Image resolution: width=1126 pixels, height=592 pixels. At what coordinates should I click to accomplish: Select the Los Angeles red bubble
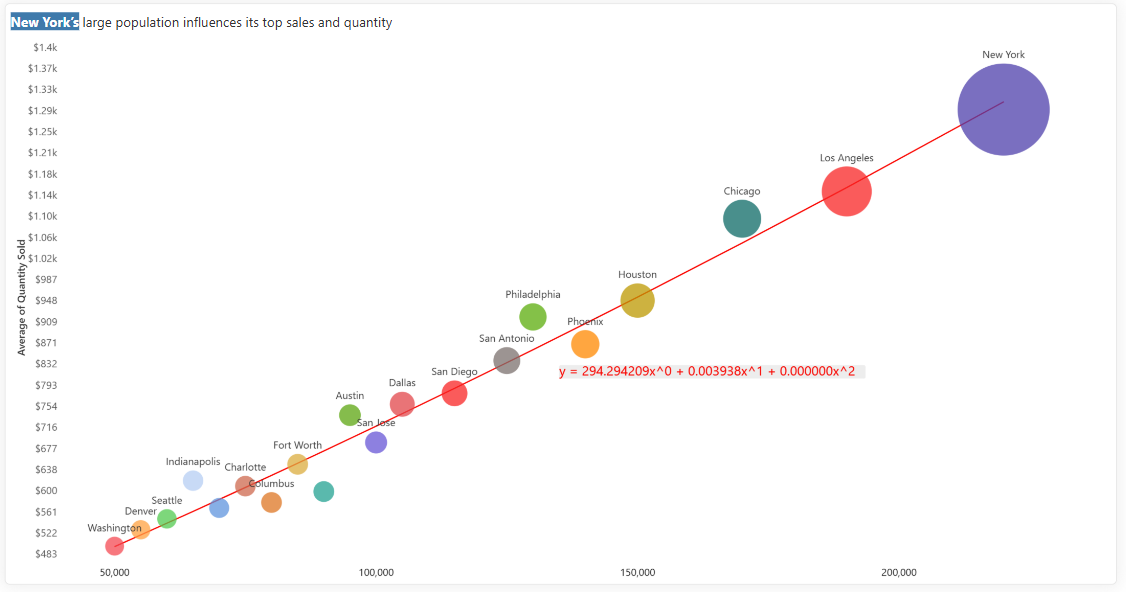pyautogui.click(x=847, y=191)
